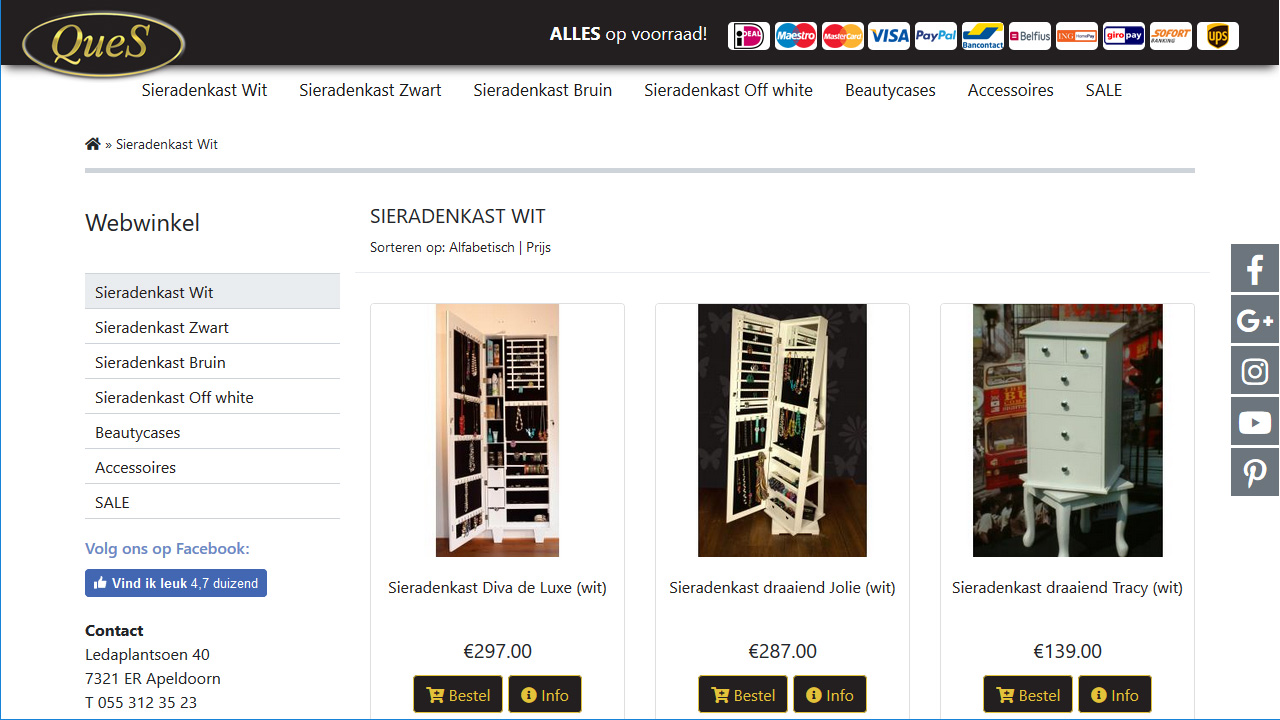Screen dimensions: 1280x720
Task: Like the page with Vind ik leuk
Action: coord(176,583)
